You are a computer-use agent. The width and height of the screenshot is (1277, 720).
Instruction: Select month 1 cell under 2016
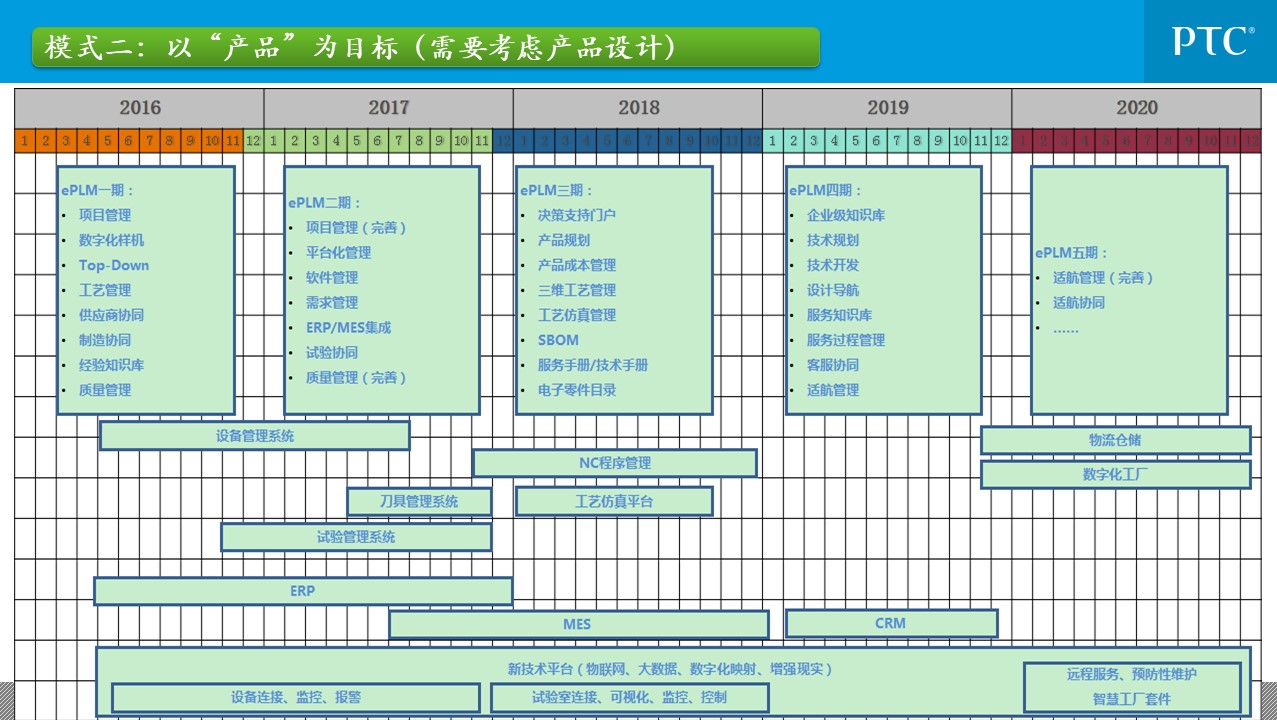click(24, 141)
